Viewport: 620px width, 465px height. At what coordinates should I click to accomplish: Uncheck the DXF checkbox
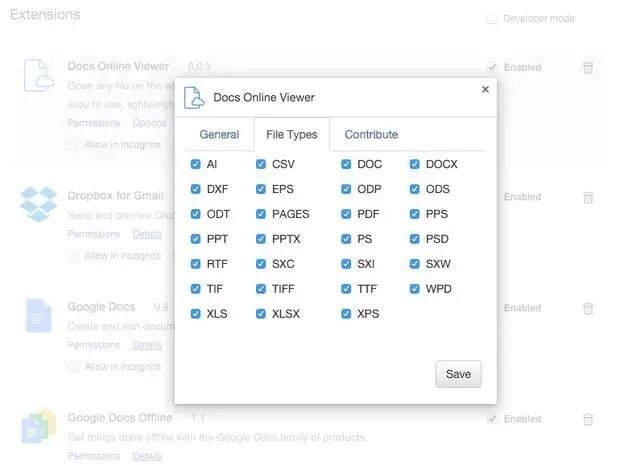coord(196,189)
